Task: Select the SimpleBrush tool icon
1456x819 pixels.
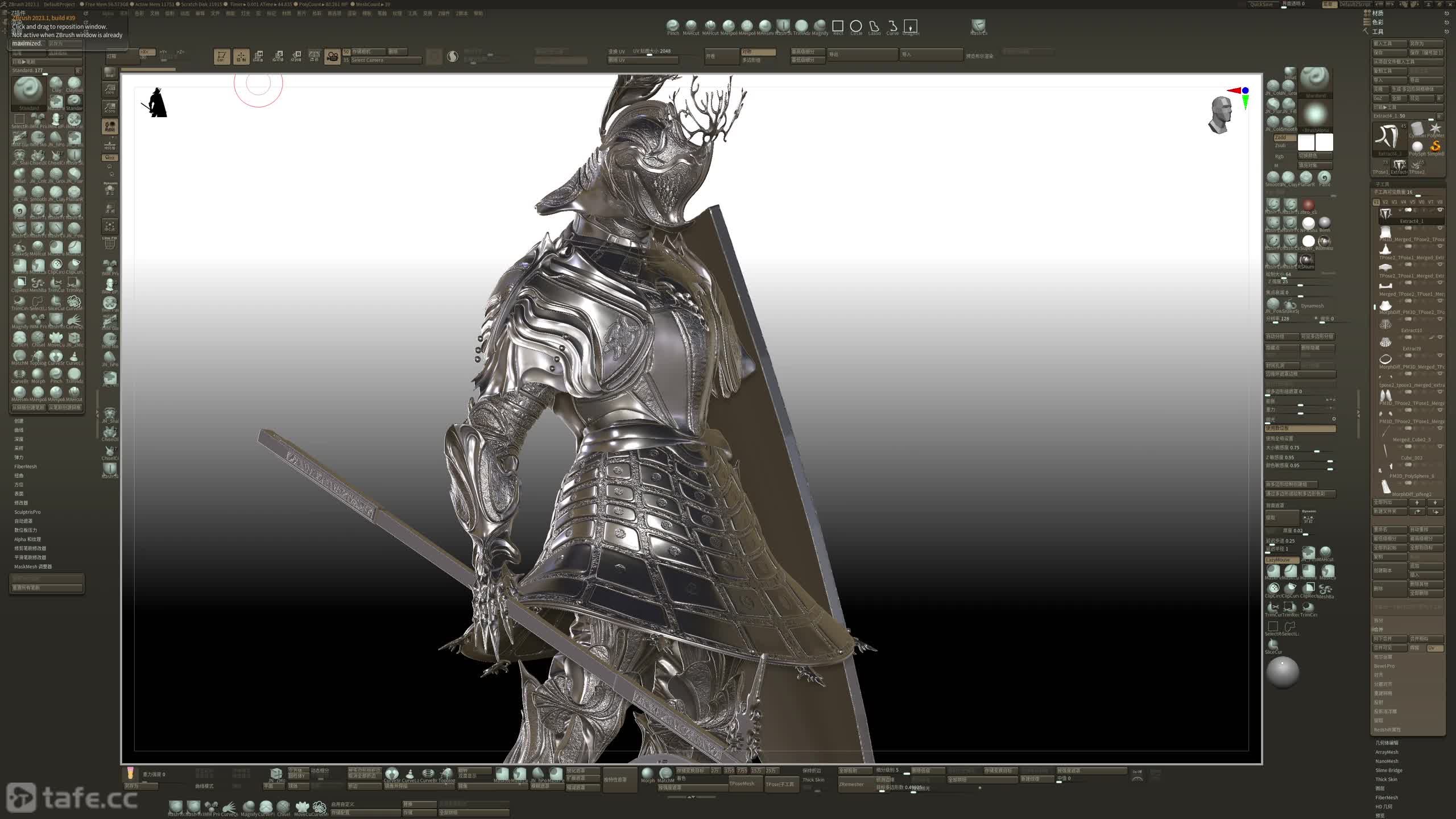Action: click(1436, 147)
